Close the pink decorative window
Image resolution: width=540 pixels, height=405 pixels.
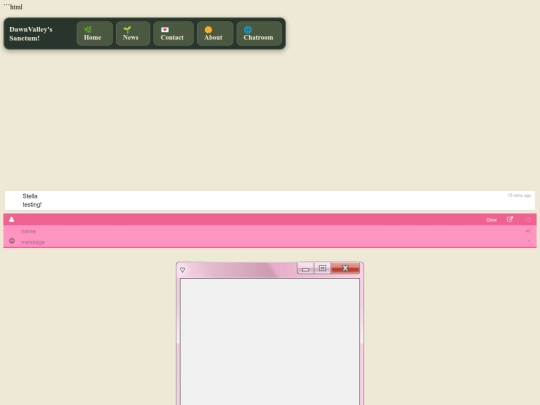pyautogui.click(x=345, y=268)
